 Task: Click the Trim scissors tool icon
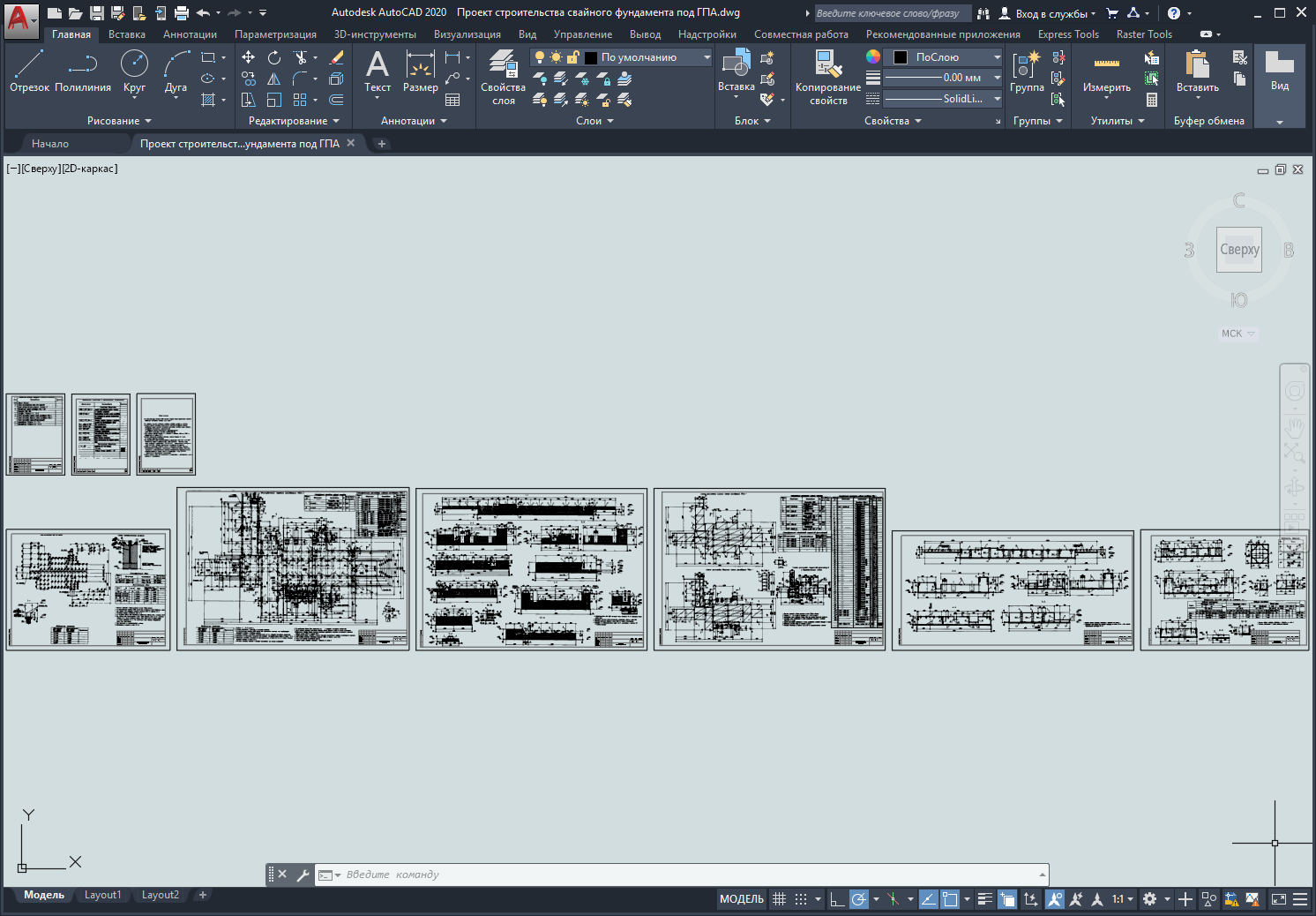[x=301, y=57]
